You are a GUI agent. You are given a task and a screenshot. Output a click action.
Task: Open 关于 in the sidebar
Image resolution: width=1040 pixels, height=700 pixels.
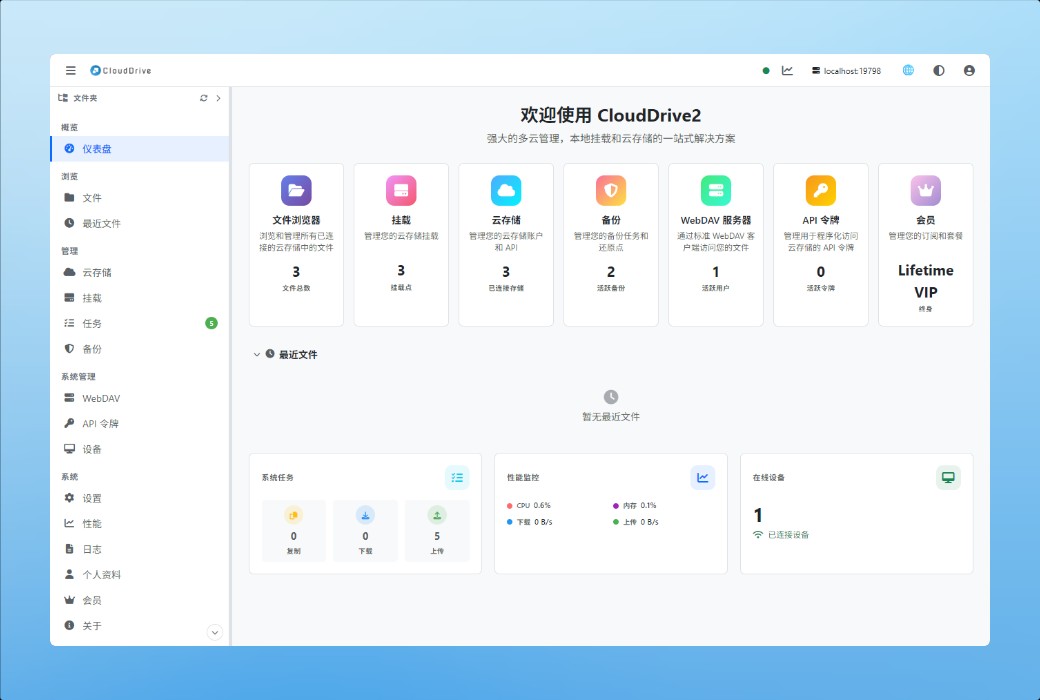(x=140, y=626)
